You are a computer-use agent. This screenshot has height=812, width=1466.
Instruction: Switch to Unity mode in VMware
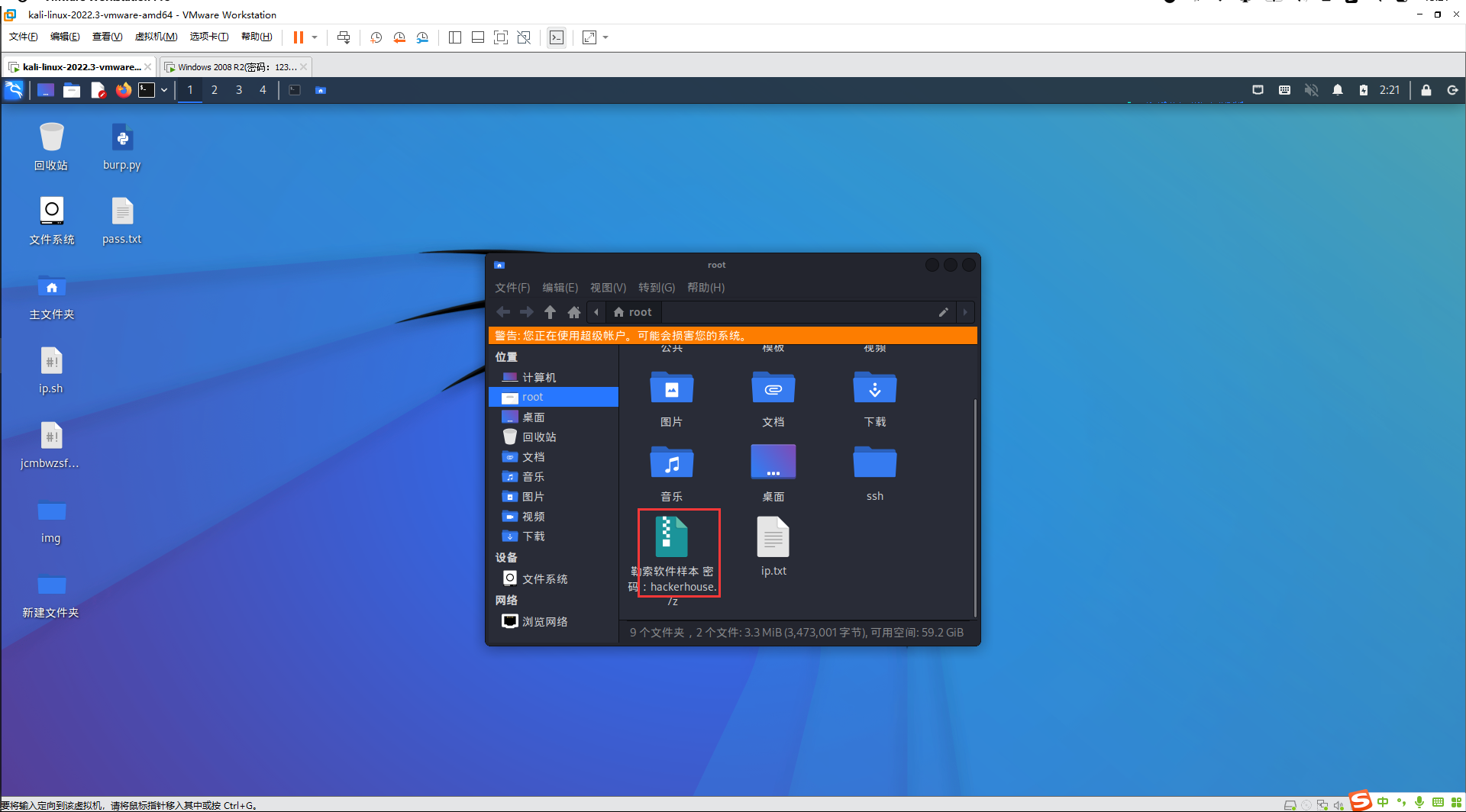(524, 37)
